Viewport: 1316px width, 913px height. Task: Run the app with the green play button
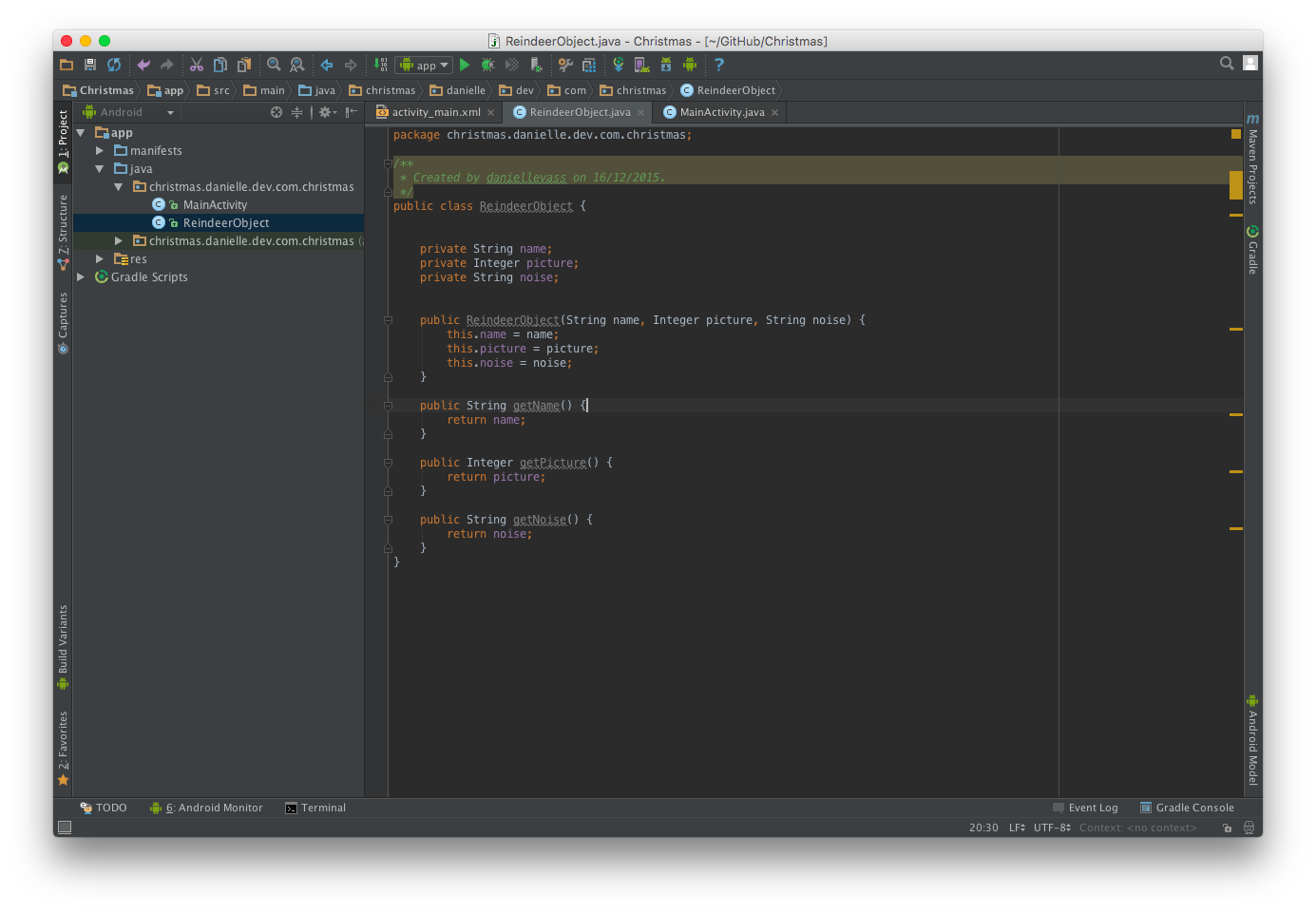[x=465, y=65]
